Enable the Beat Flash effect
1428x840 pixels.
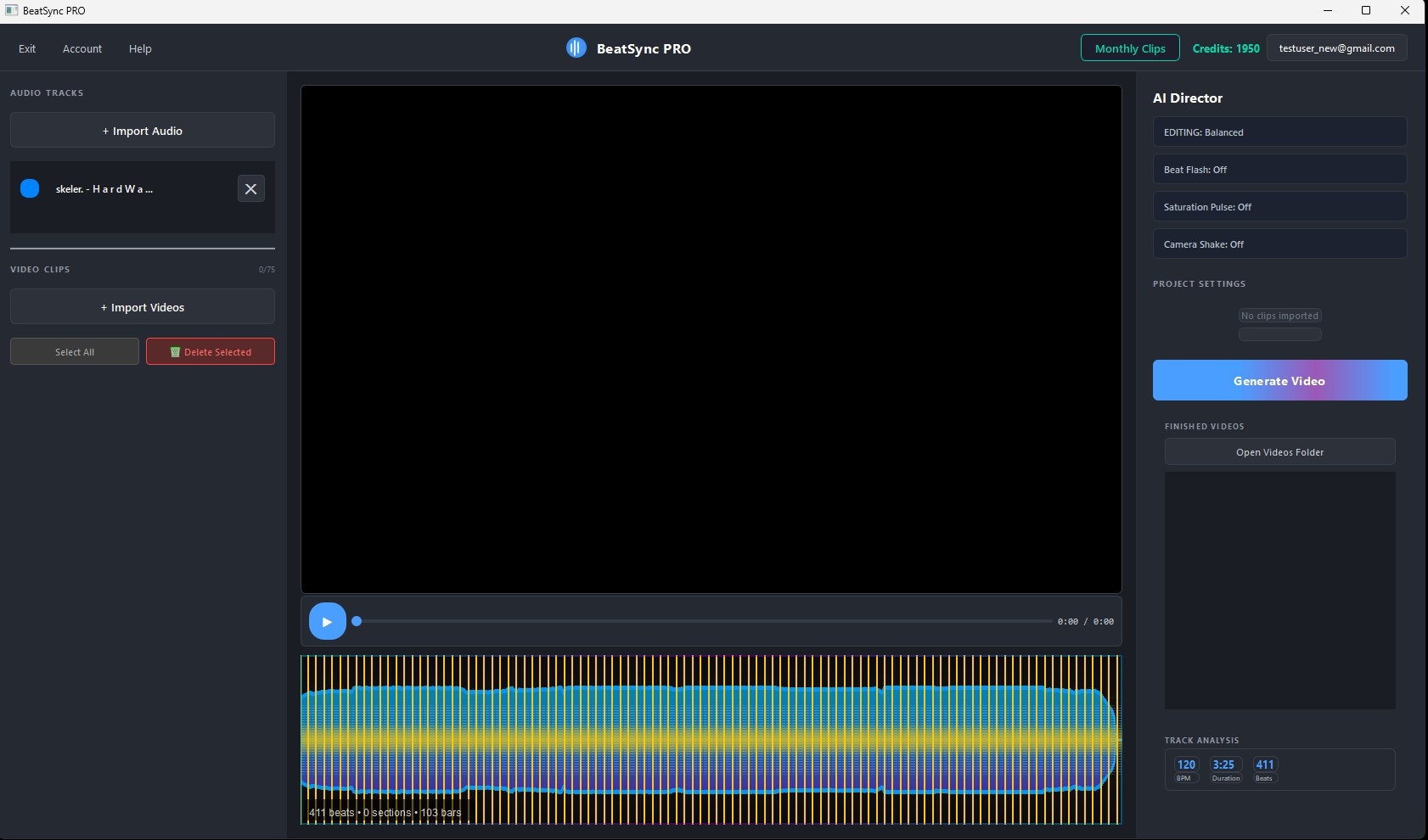point(1279,169)
